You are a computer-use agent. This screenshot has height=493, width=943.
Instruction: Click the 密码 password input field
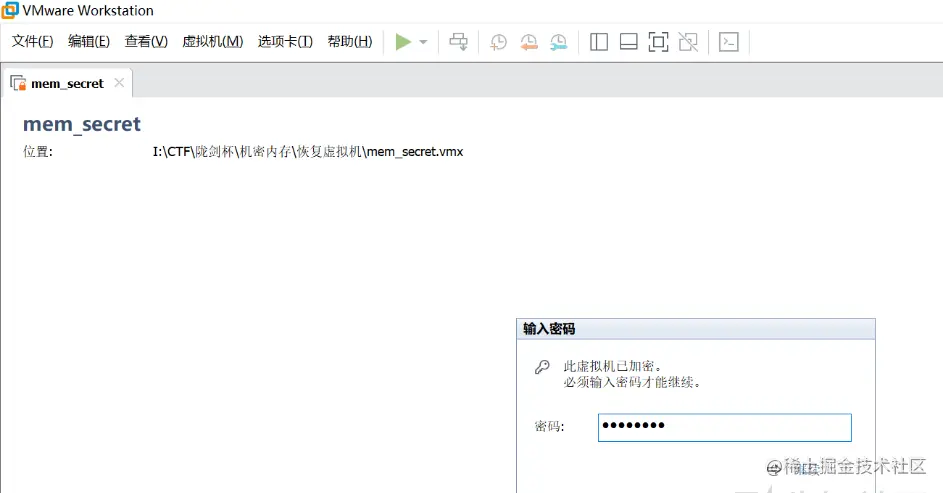[725, 427]
